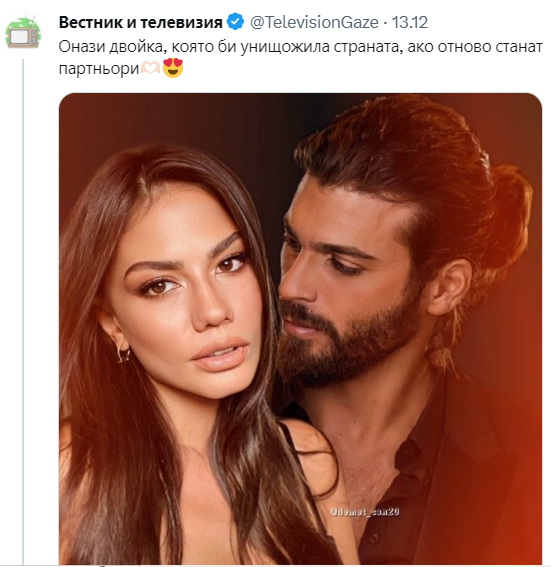Click the blue verified checkmark badge
Screen dimensions: 551x567
coord(235,22)
